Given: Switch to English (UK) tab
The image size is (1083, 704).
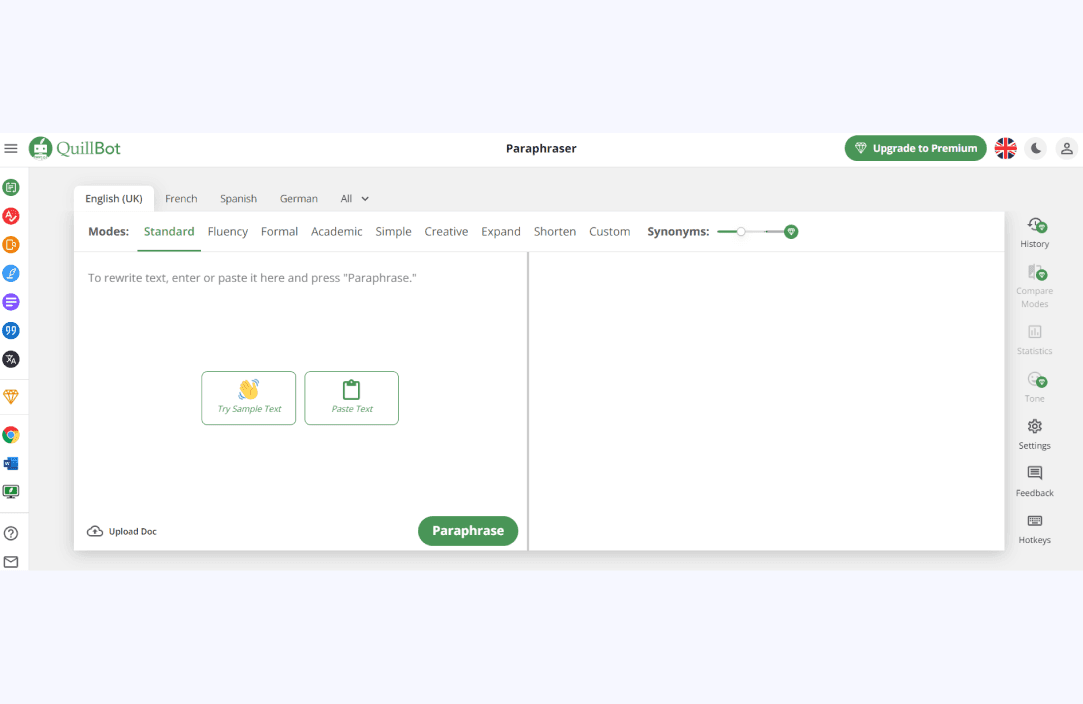Looking at the screenshot, I should coord(114,199).
